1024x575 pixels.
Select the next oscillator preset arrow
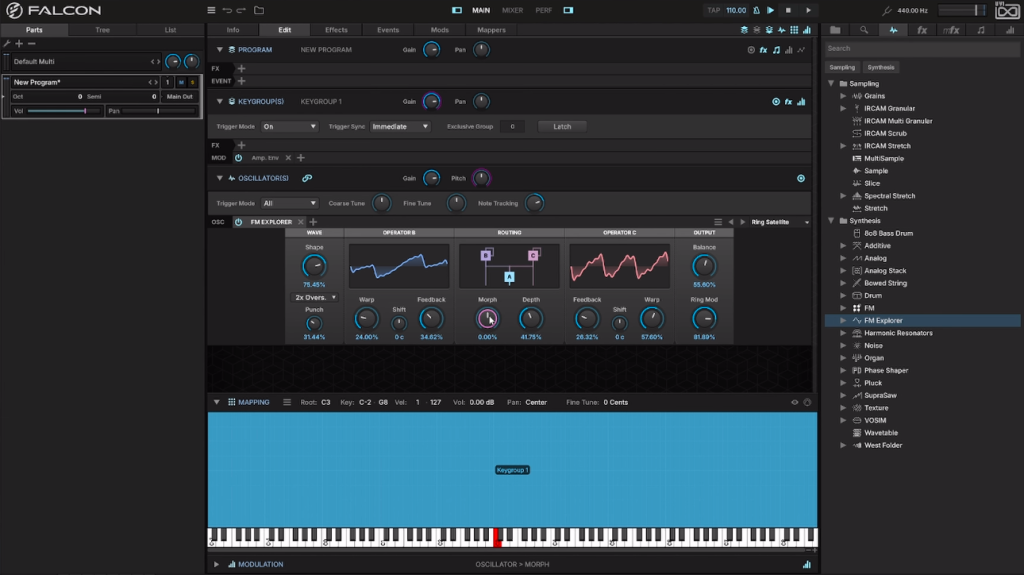743,222
